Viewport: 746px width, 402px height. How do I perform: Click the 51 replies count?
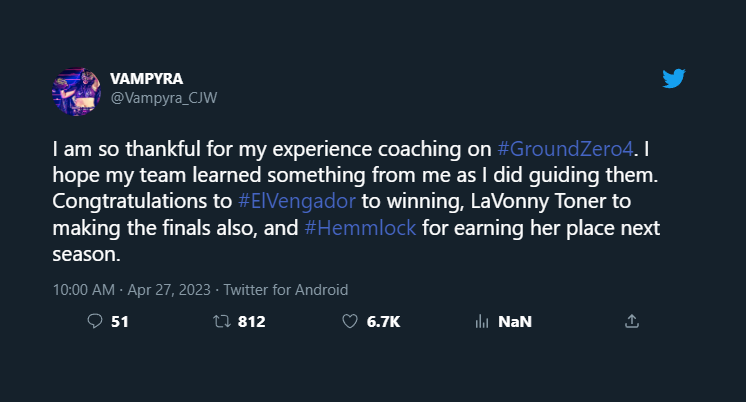click(x=120, y=322)
